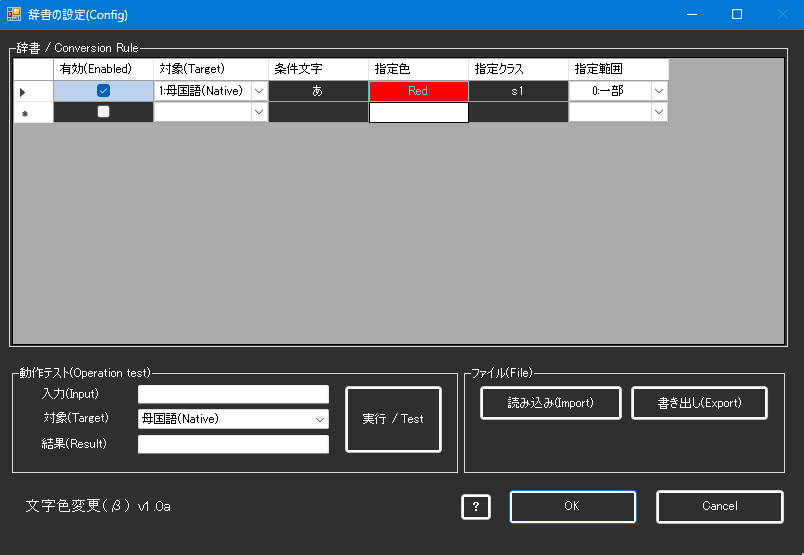Click the 入力(Input) text field
Screen dimensions: 804x555
233,394
